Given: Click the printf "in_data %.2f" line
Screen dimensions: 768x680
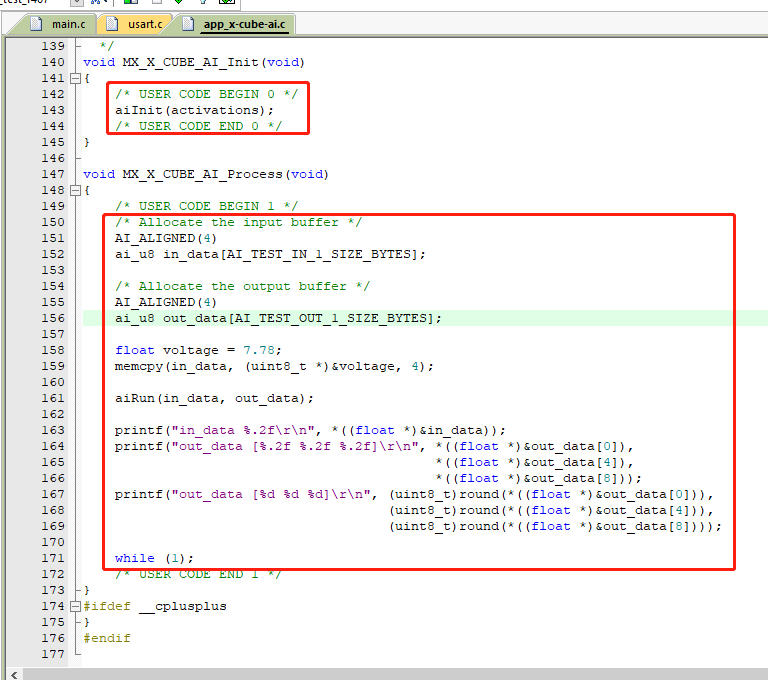Looking at the screenshot, I should tap(310, 430).
